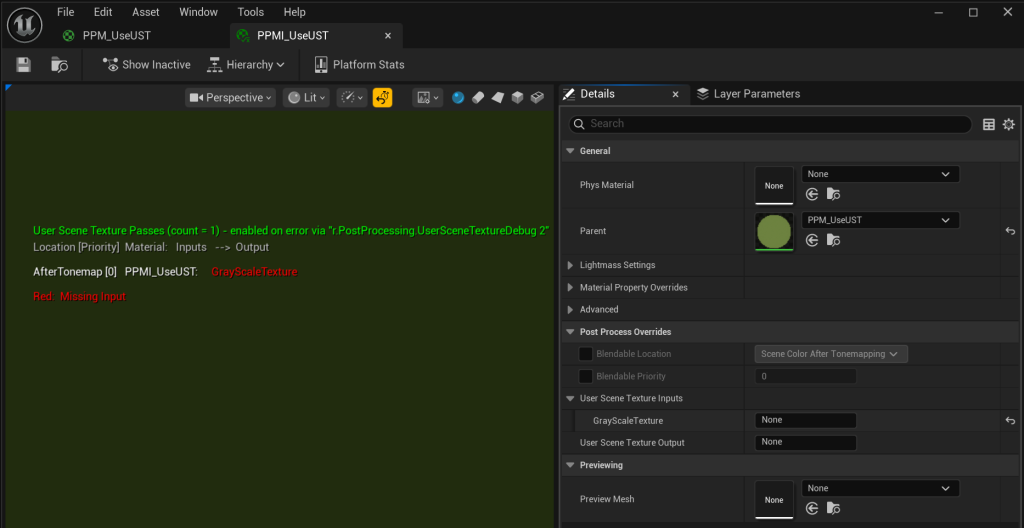Reset Parent property to default value

click(x=1010, y=231)
